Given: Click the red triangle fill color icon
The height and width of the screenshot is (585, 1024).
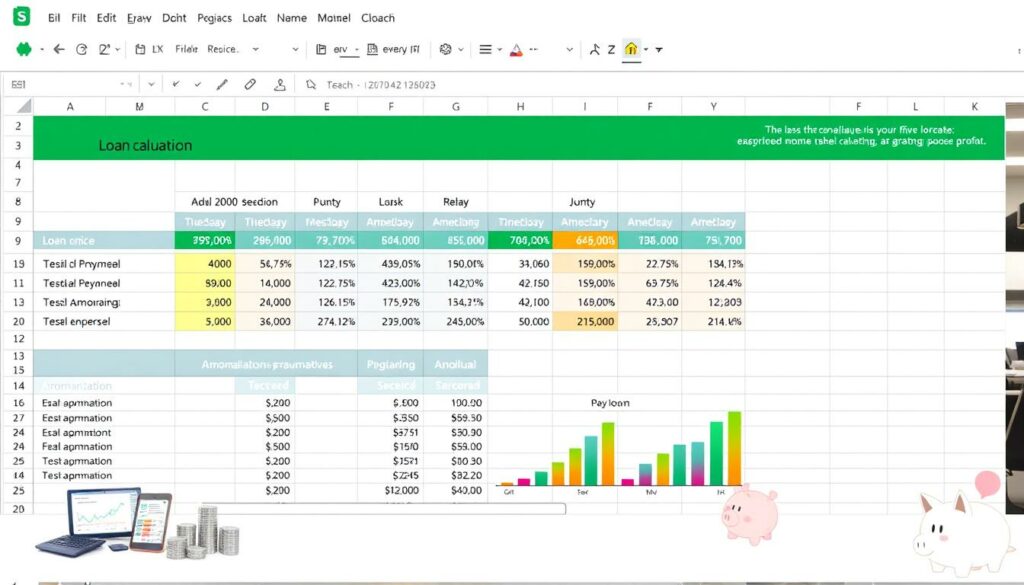Looking at the screenshot, I should pos(516,50).
